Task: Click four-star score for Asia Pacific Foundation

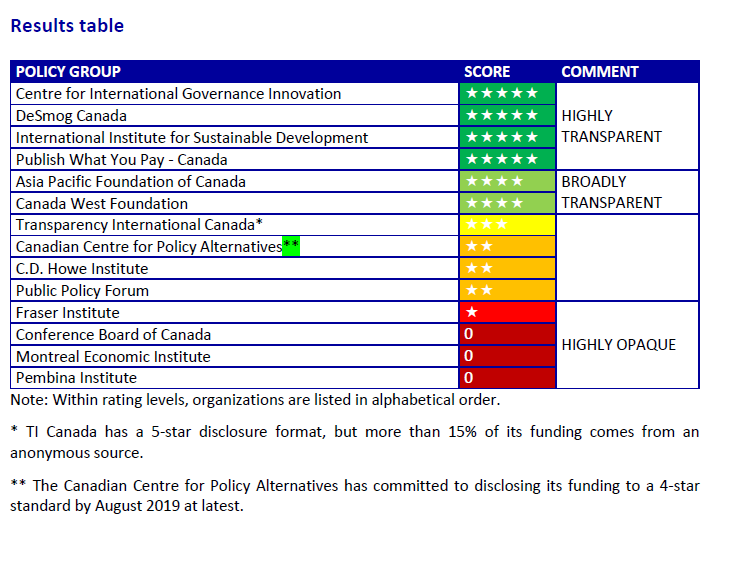Action: [508, 181]
